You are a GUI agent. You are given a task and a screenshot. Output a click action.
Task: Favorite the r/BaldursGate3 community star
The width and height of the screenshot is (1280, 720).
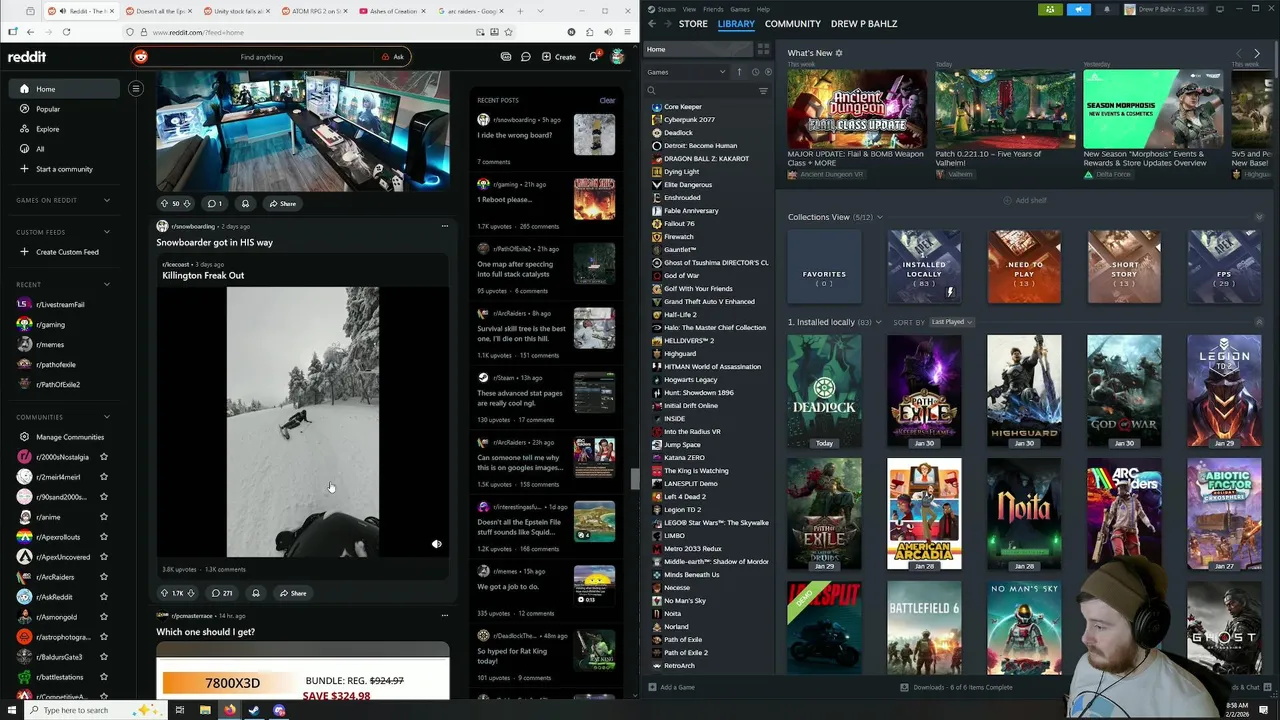tap(104, 657)
